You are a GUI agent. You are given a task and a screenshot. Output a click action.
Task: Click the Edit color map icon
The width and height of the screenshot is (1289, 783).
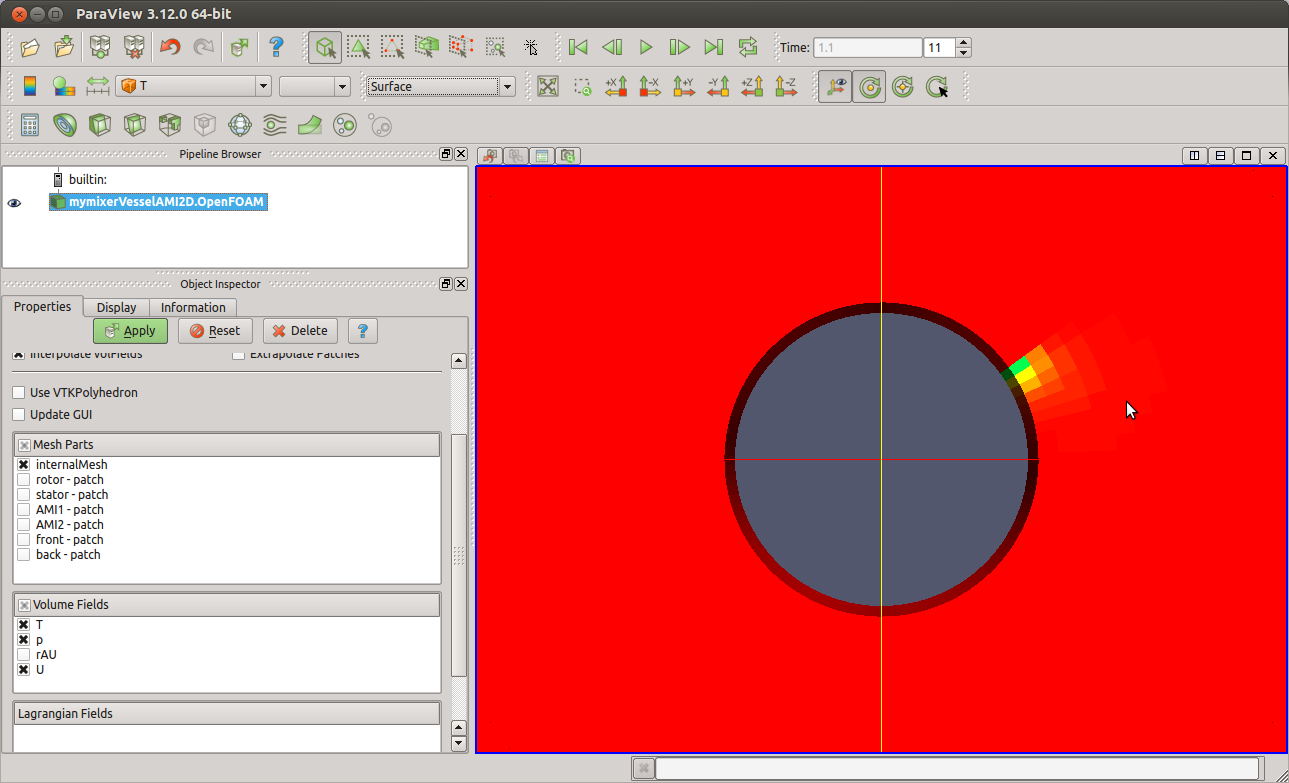[x=64, y=86]
